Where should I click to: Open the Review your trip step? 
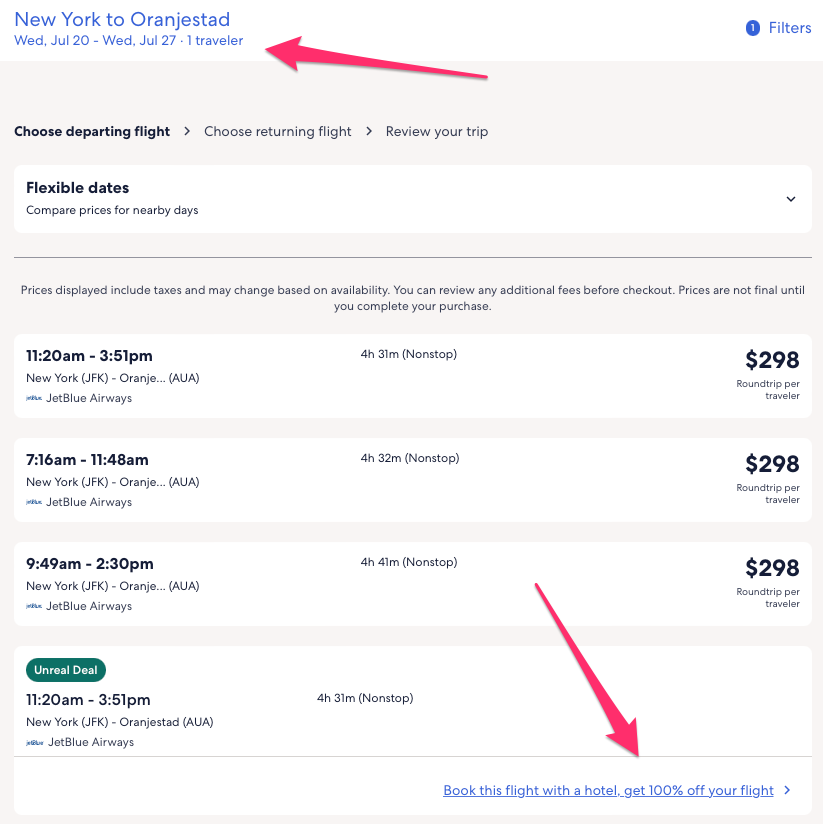[437, 131]
